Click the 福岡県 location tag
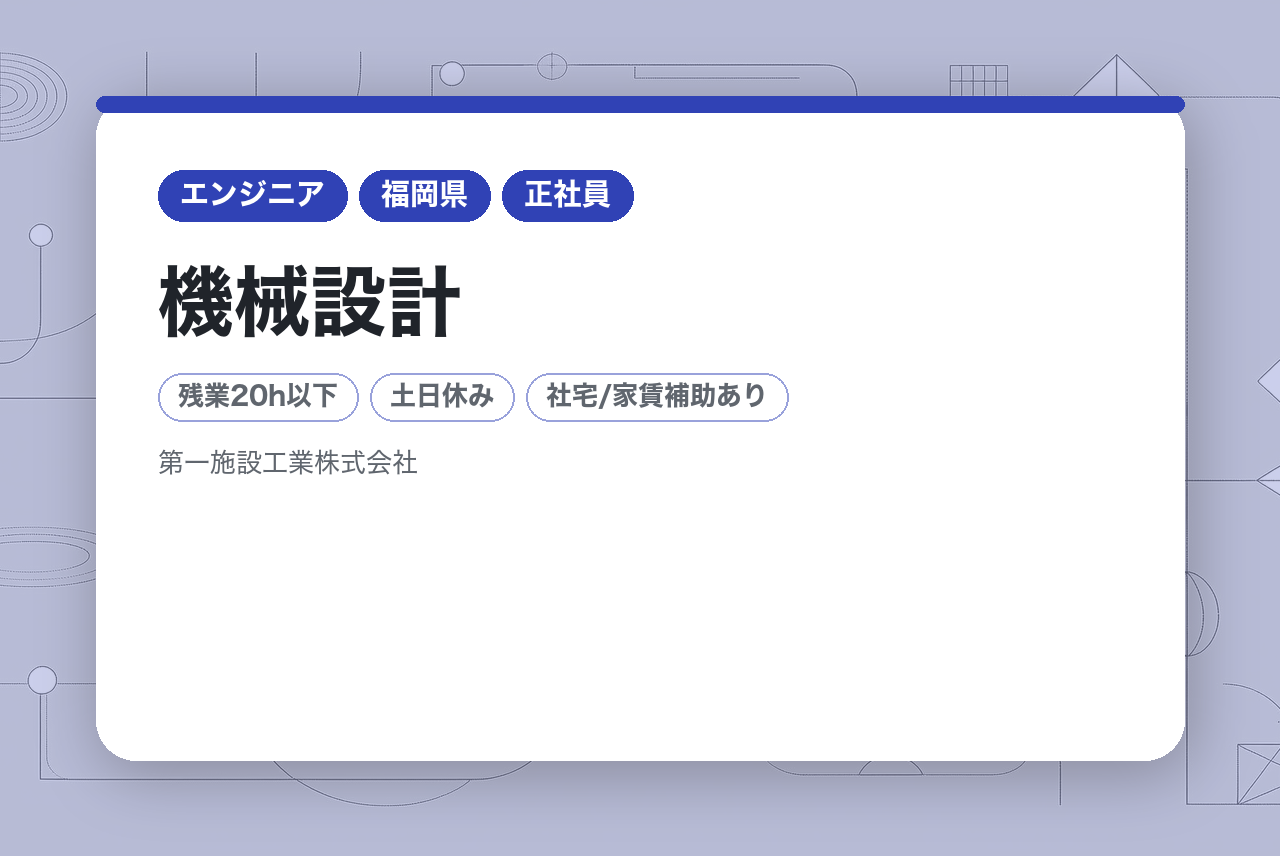The width and height of the screenshot is (1280, 856). coord(425,196)
